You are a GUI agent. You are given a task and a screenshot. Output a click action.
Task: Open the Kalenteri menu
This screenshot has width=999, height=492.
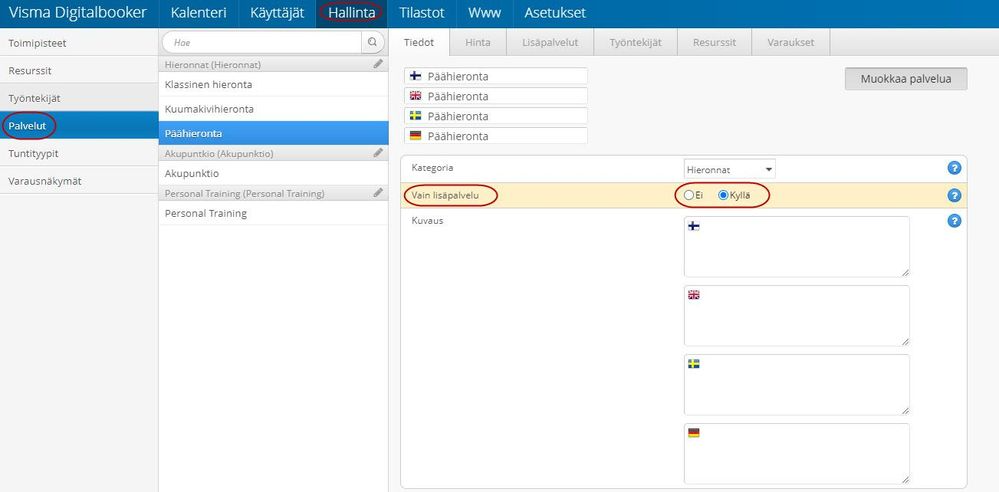[198, 13]
